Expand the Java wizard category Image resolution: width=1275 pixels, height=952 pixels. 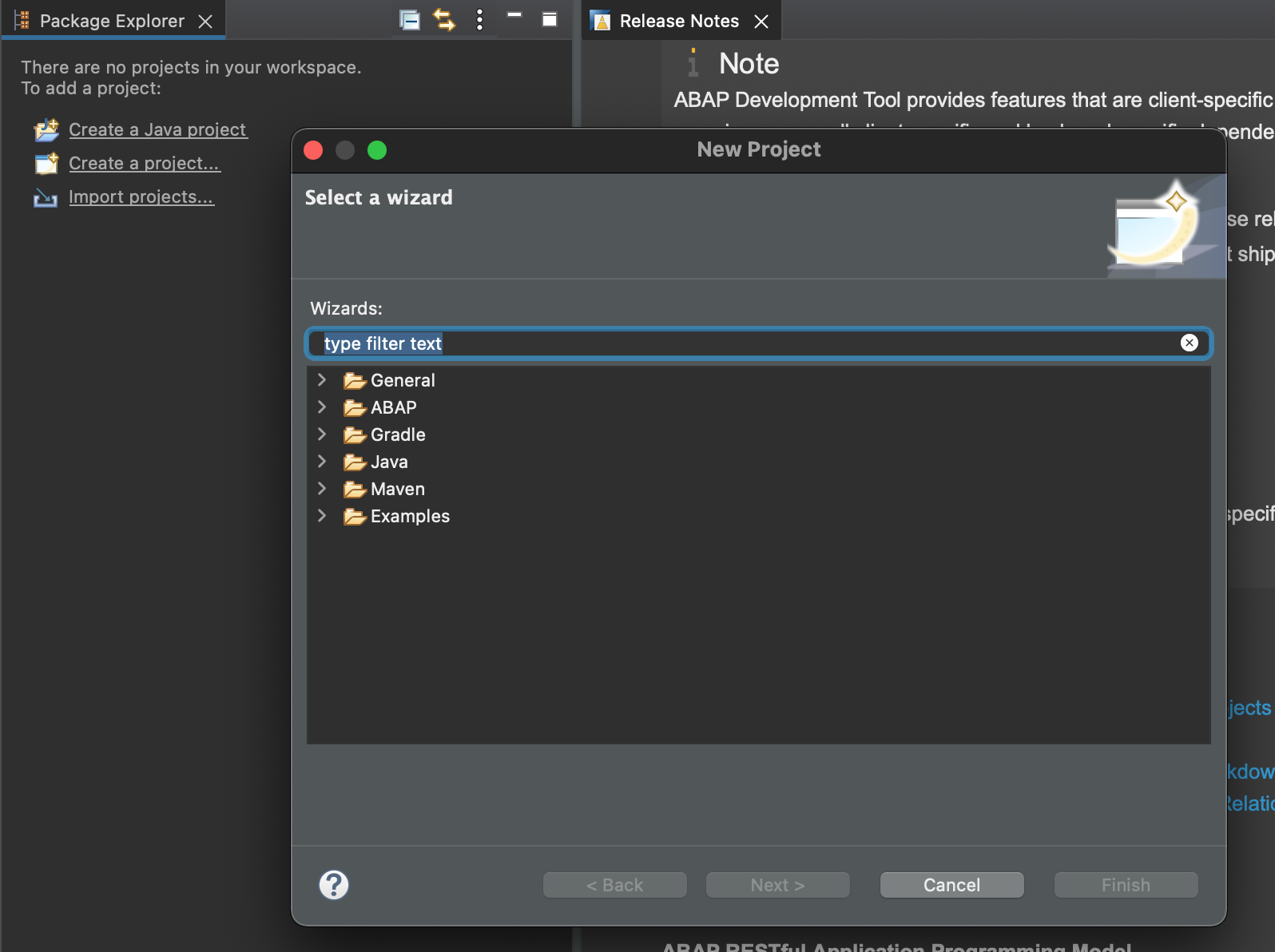(322, 461)
